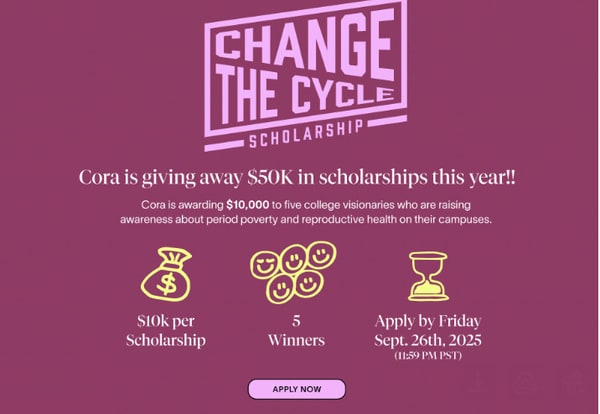Screen dimensions: 600x414
Task: Click the Apply by Friday text
Action: [427, 321]
